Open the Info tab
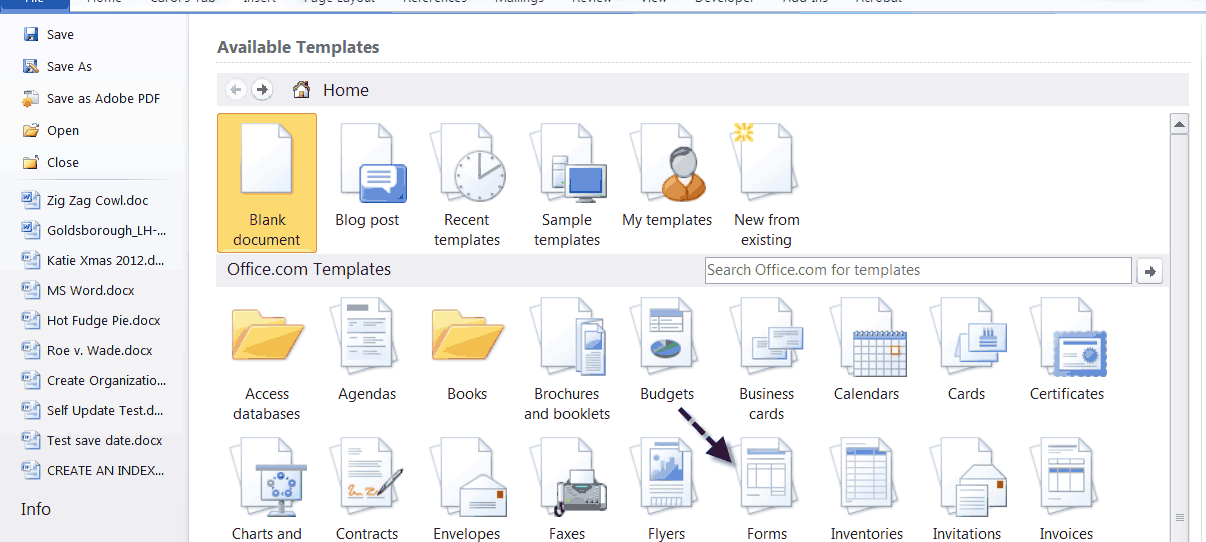 click(x=36, y=509)
